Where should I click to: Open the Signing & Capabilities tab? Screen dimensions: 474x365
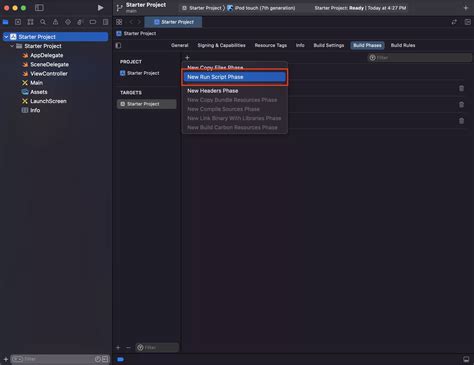221,45
